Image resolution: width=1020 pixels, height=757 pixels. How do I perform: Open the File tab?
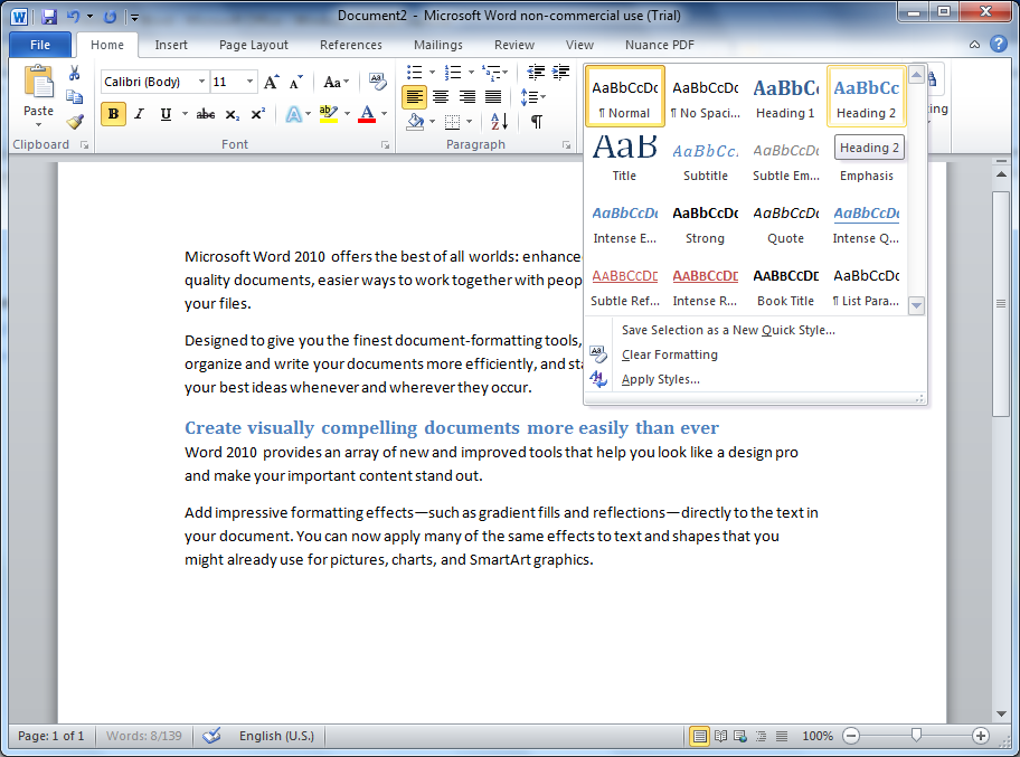click(x=40, y=44)
